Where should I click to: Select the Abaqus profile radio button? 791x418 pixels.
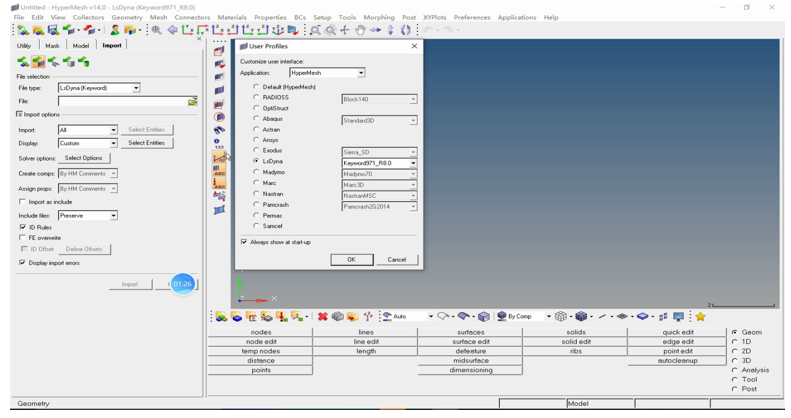256,118
